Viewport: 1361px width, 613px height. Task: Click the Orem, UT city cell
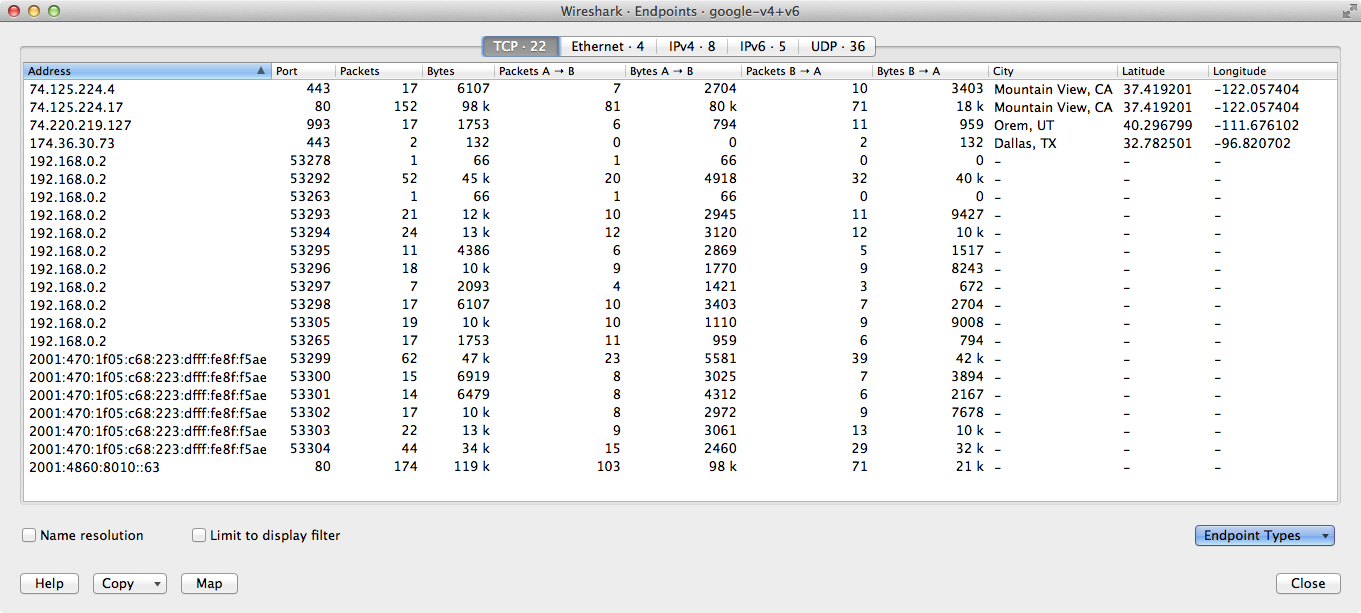[1024, 125]
